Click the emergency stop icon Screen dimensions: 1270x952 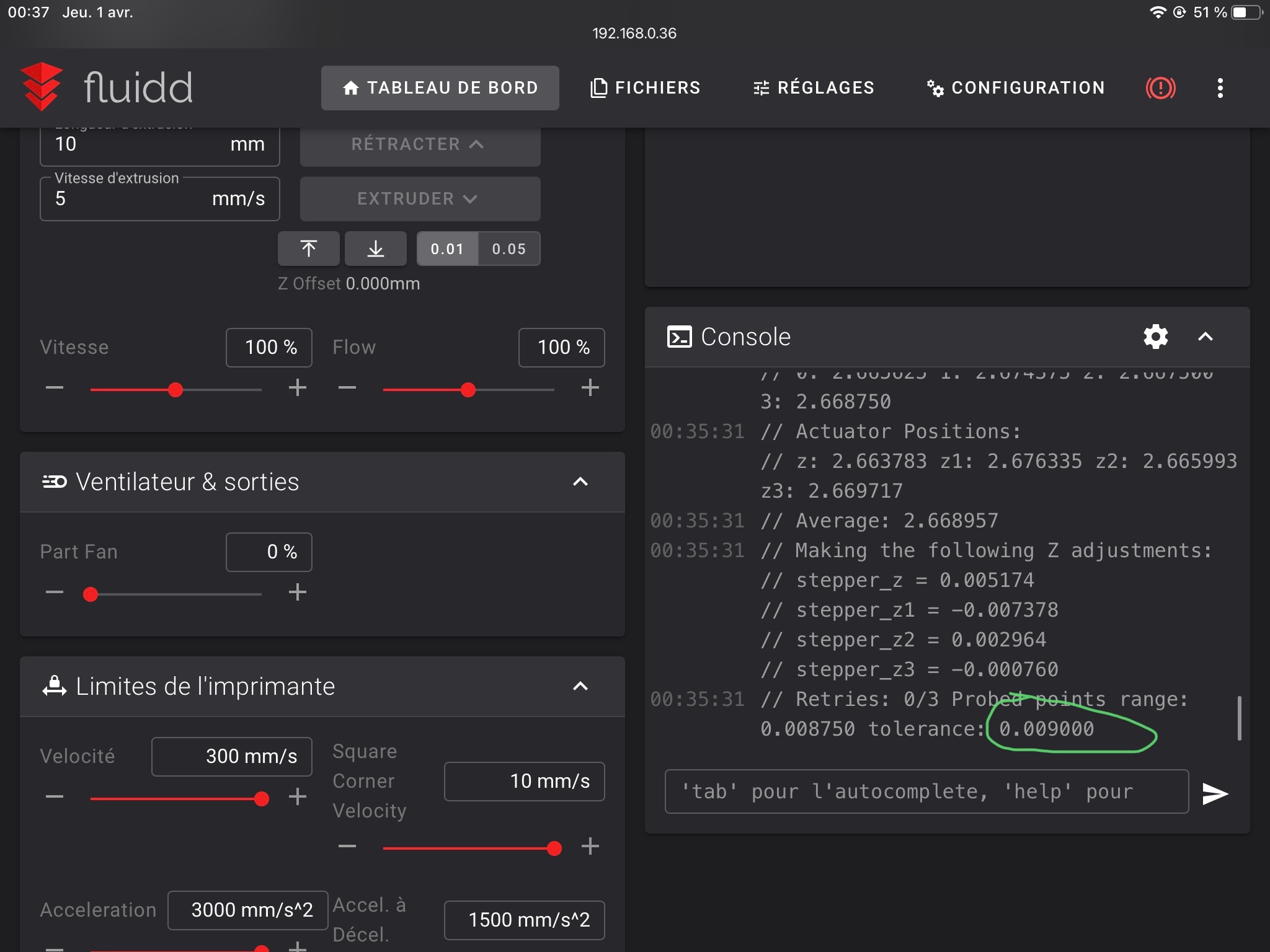pyautogui.click(x=1160, y=88)
